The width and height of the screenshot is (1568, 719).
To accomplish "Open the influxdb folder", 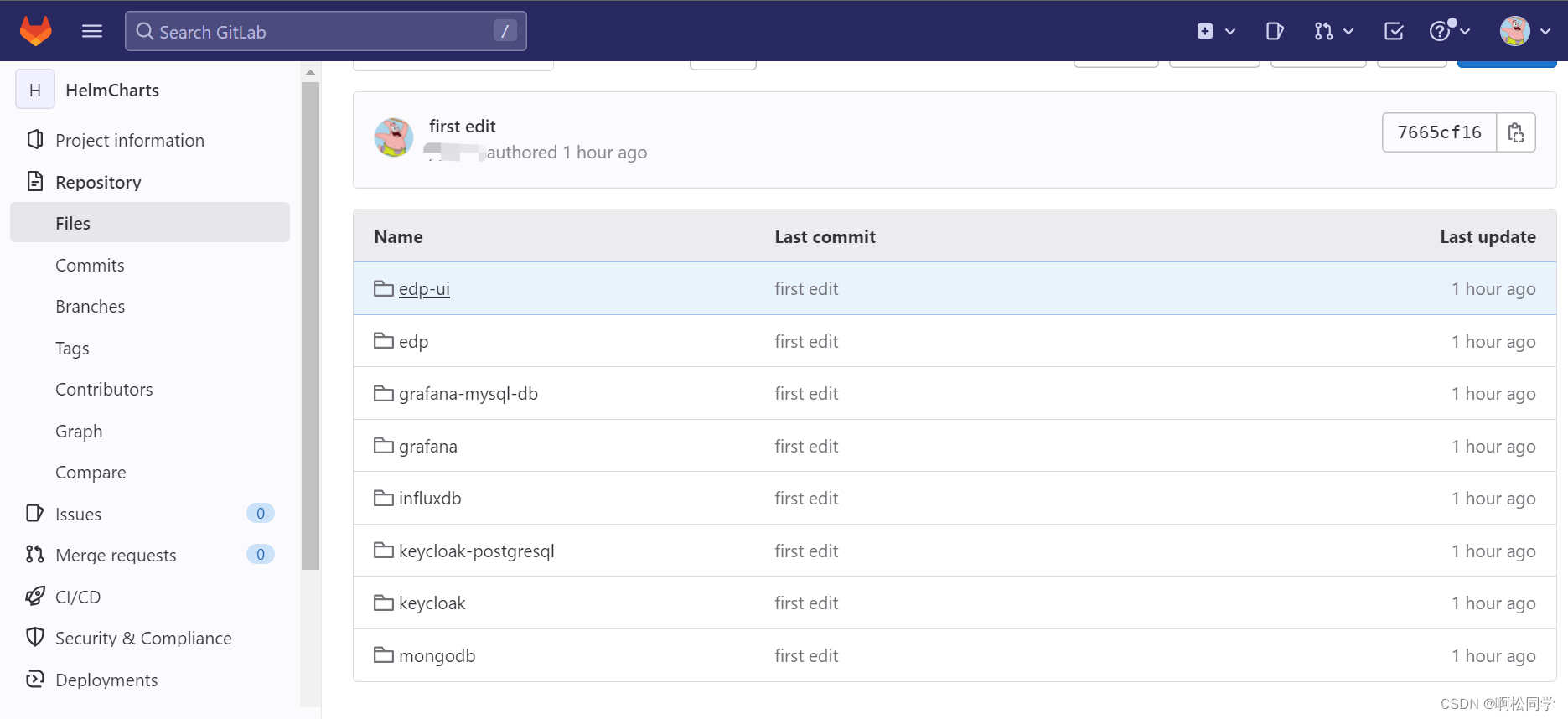I will [430, 498].
